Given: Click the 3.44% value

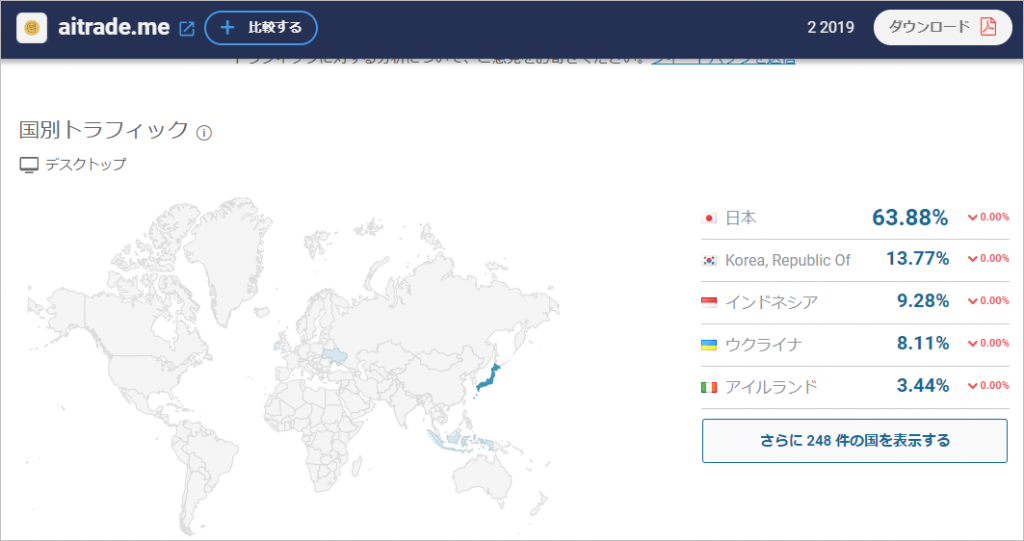Looking at the screenshot, I should pos(923,385).
